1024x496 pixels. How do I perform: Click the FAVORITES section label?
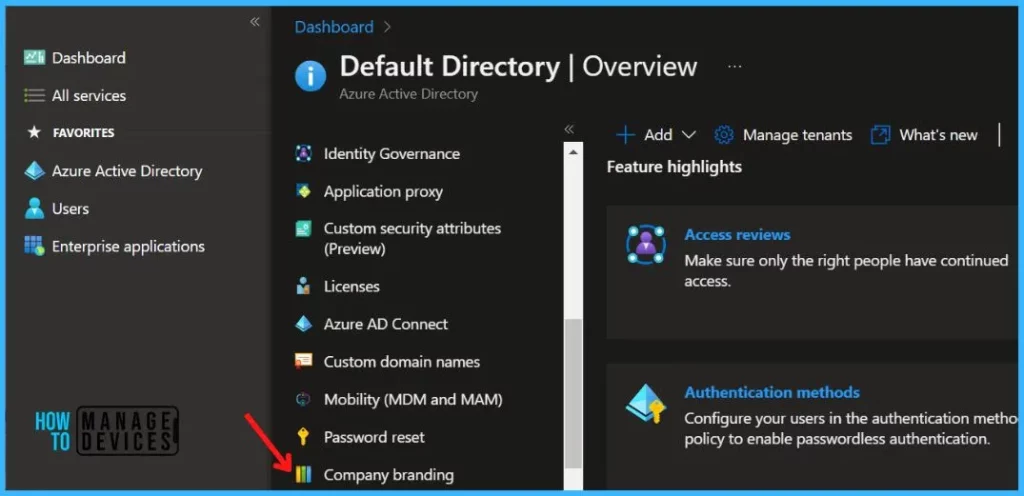[x=84, y=132]
